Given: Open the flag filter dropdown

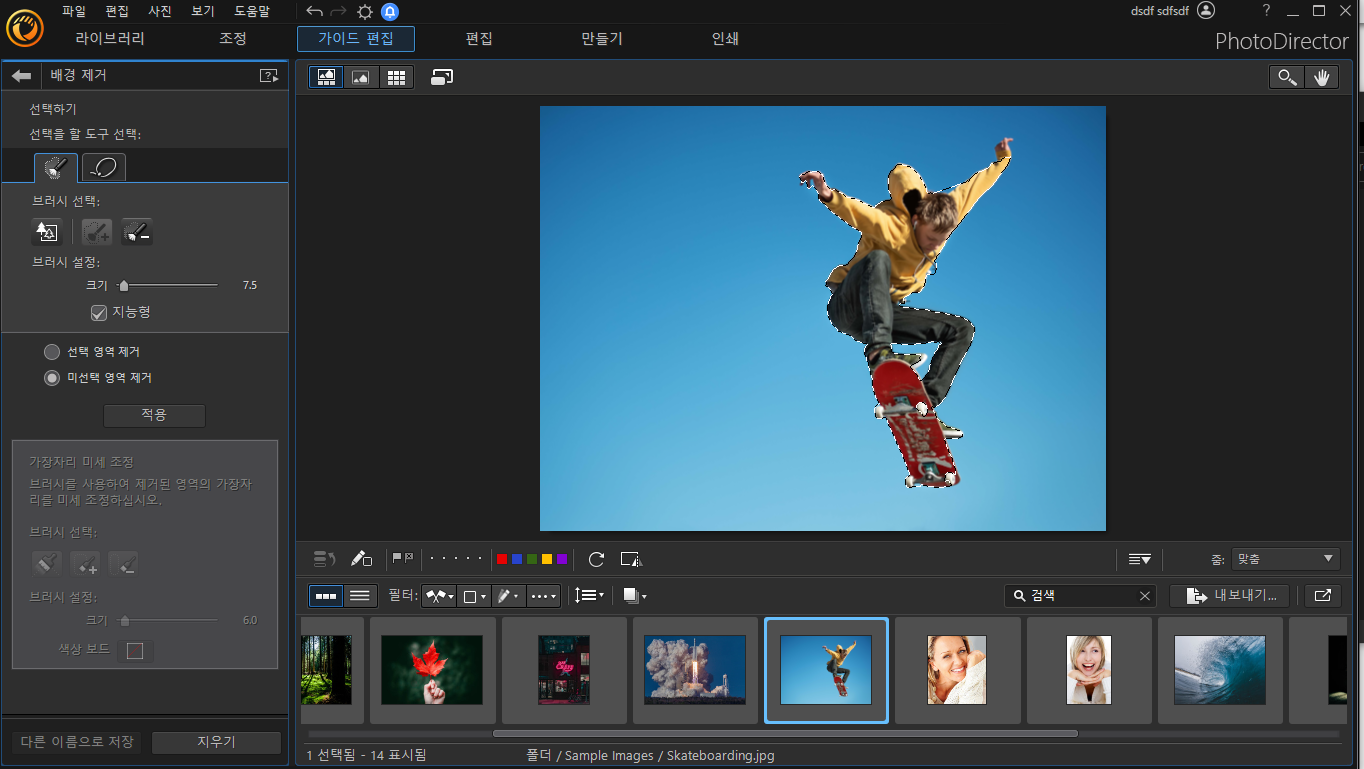Looking at the screenshot, I should coord(439,596).
